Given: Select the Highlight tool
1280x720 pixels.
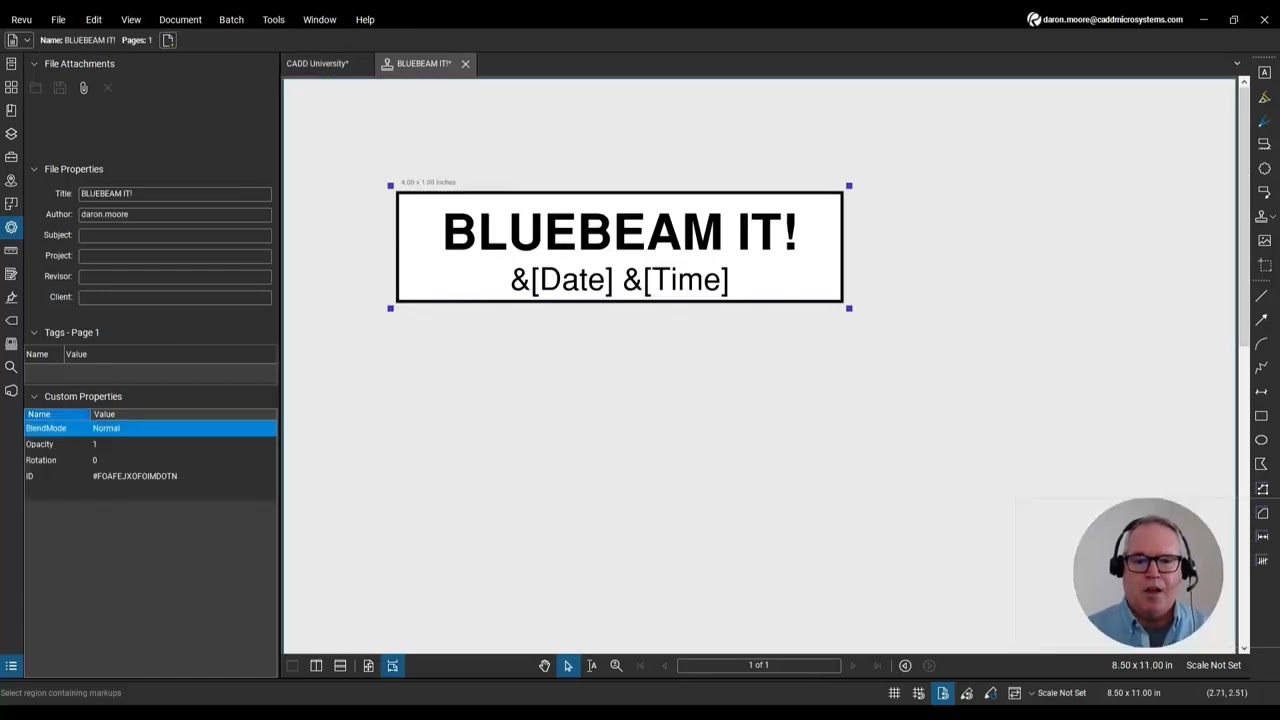Looking at the screenshot, I should [1264, 97].
